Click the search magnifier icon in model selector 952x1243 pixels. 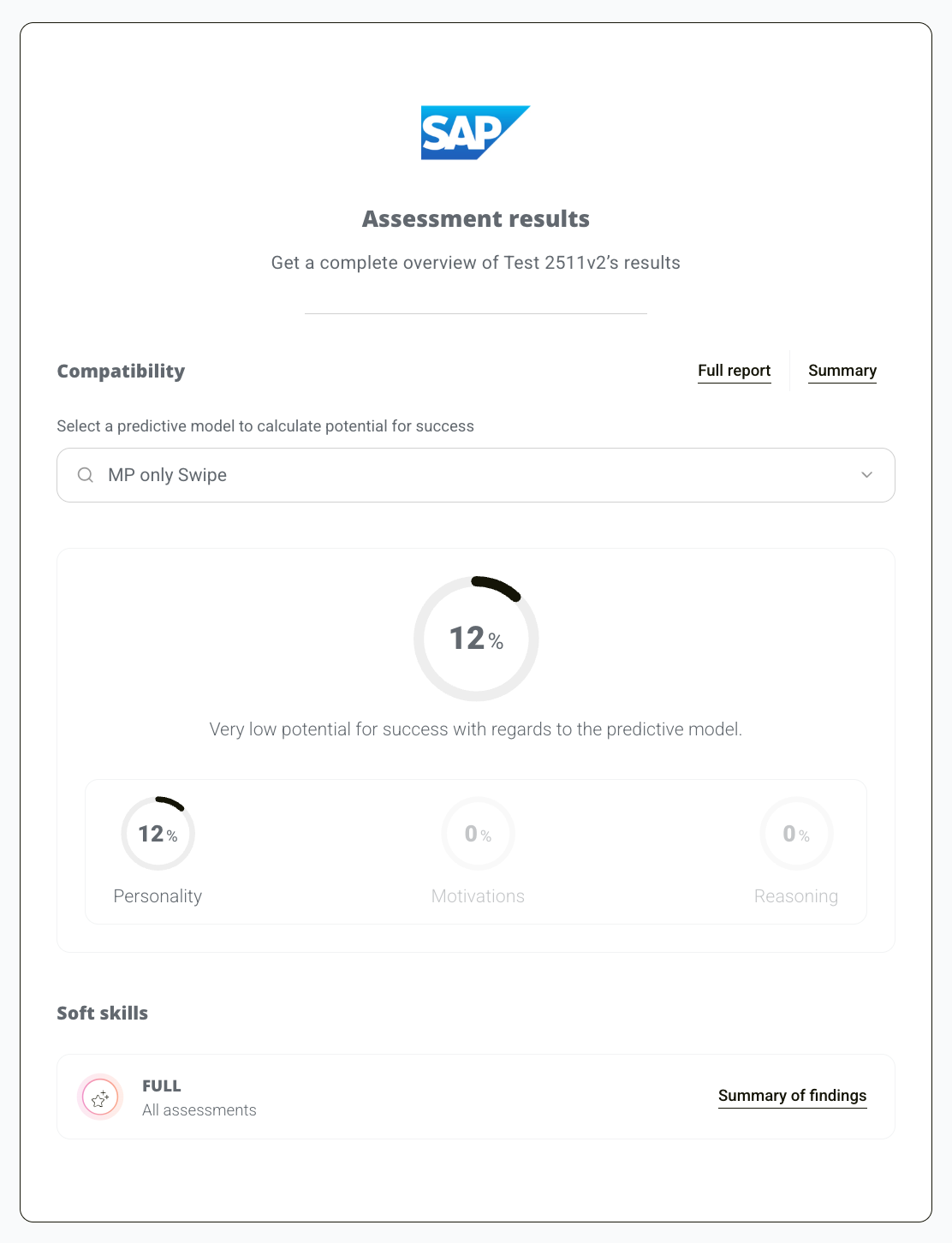(86, 475)
